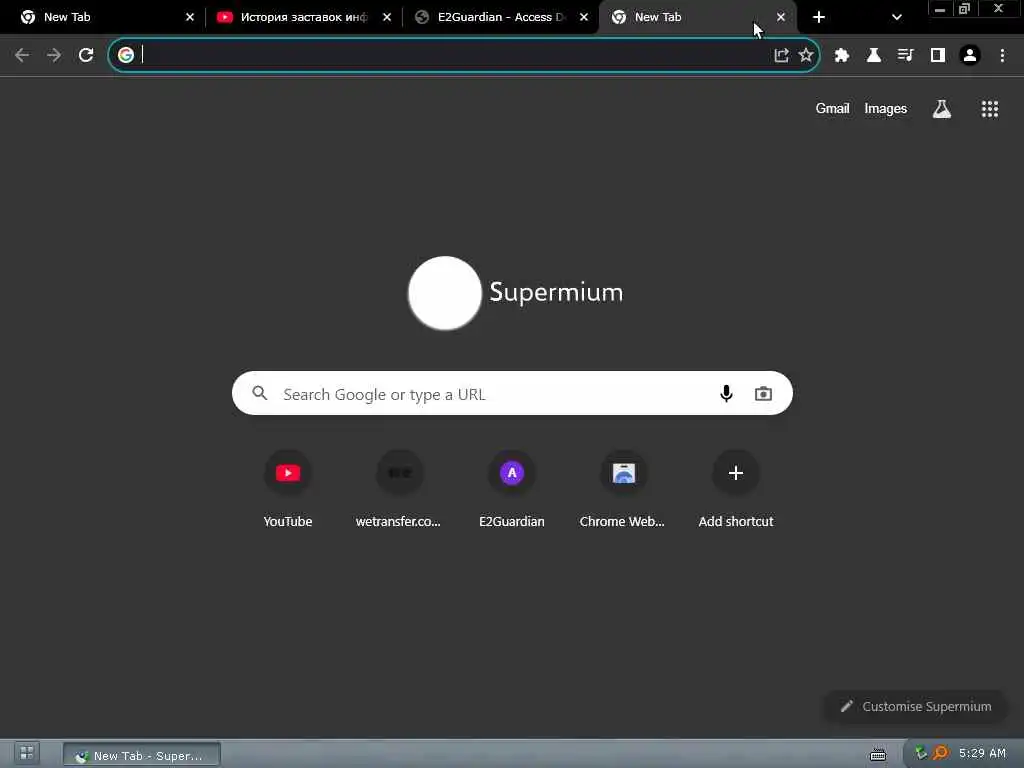The width and height of the screenshot is (1024, 768).
Task: Switch to the История заставок YouTube tab
Action: coord(302,17)
